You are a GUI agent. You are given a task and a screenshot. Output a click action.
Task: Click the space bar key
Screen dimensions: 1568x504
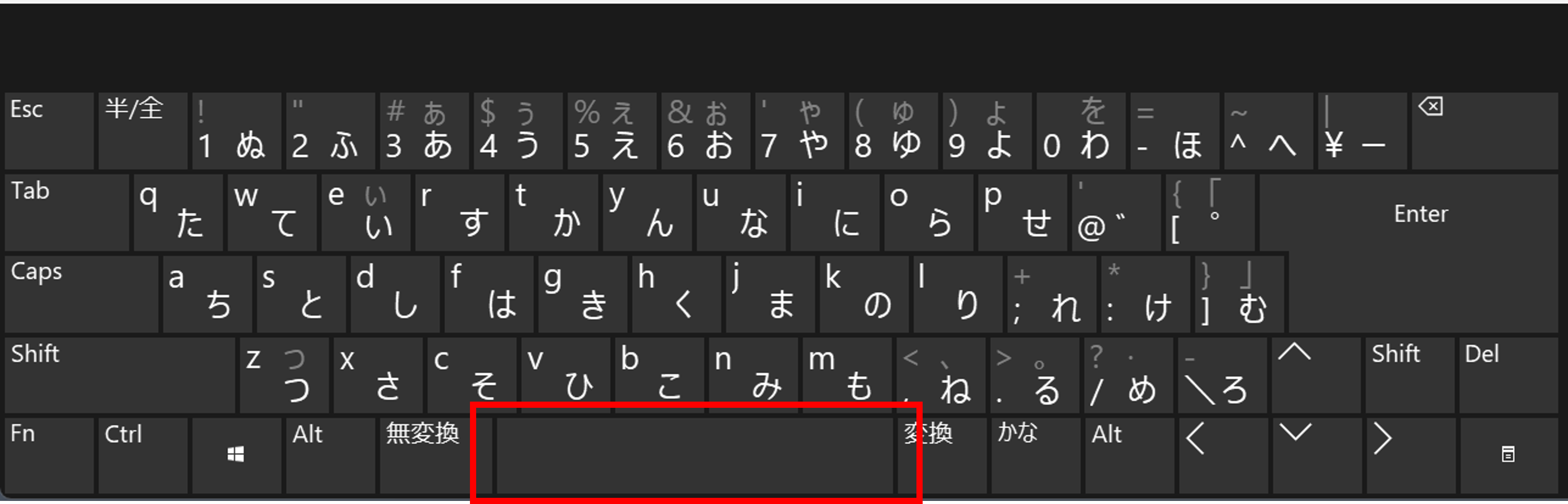(x=695, y=456)
